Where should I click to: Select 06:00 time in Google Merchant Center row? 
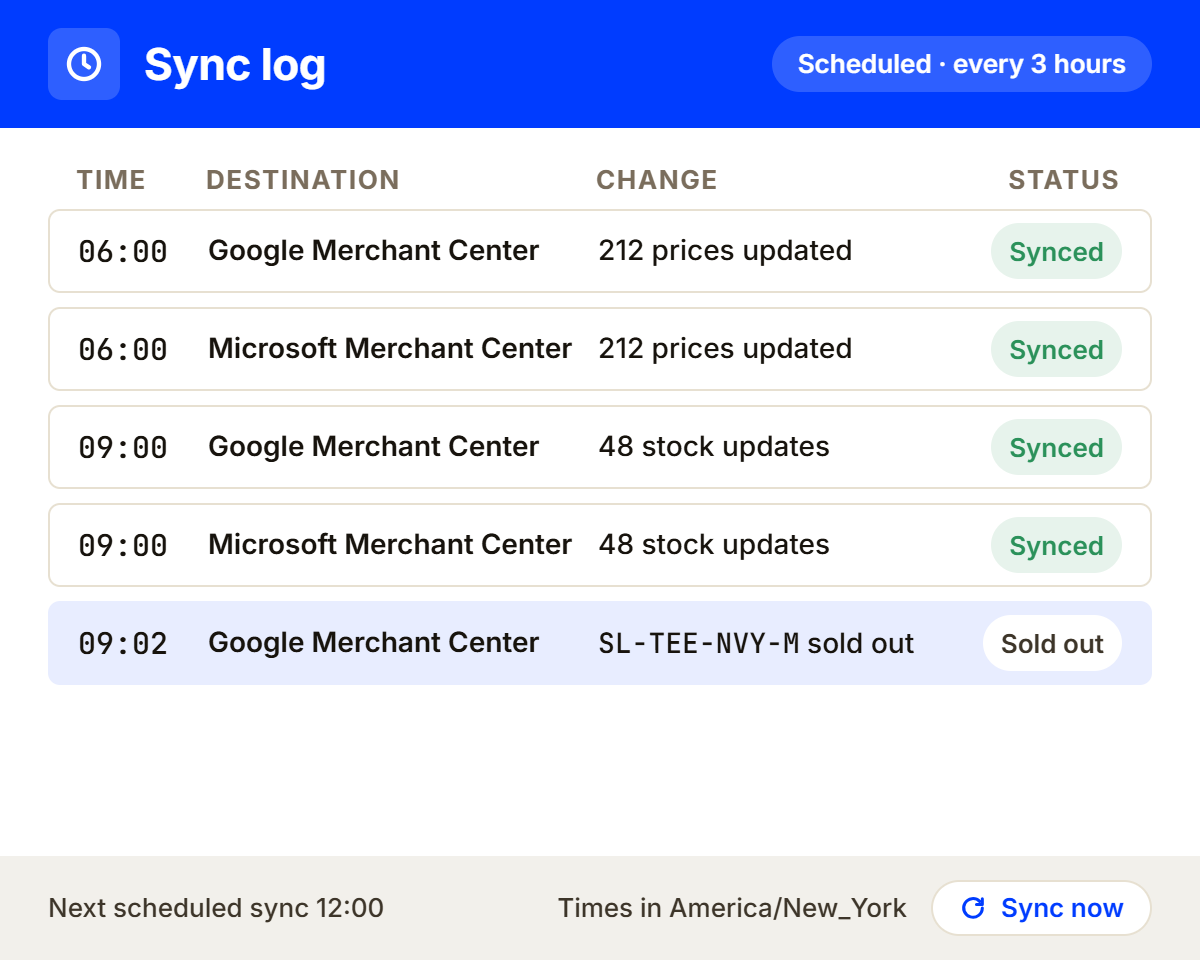(x=123, y=252)
